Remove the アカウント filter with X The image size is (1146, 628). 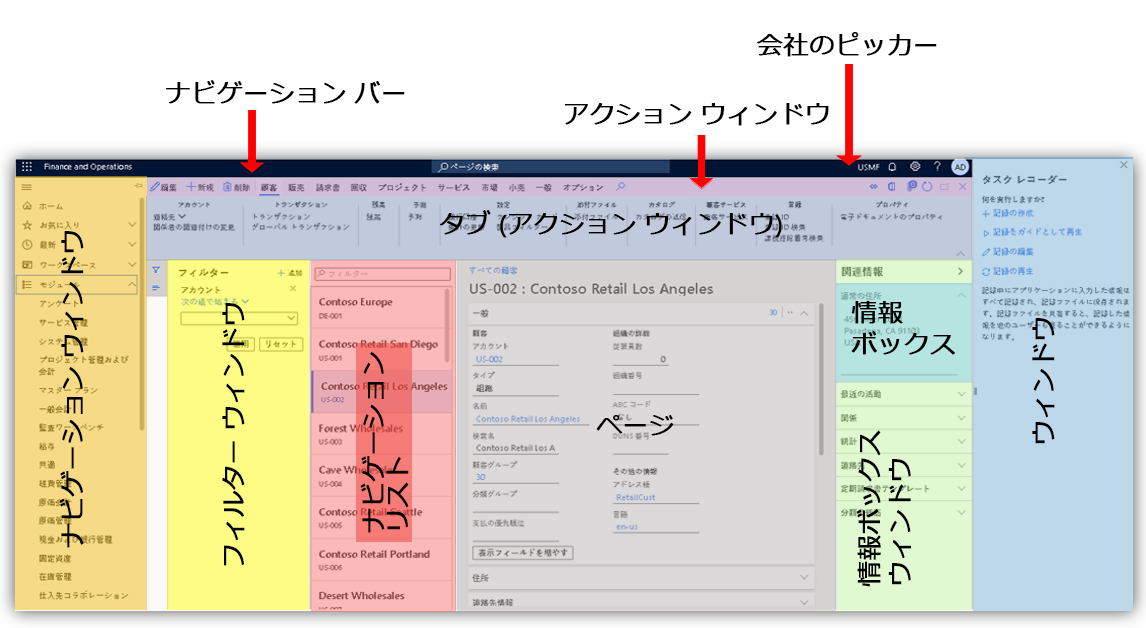click(293, 289)
